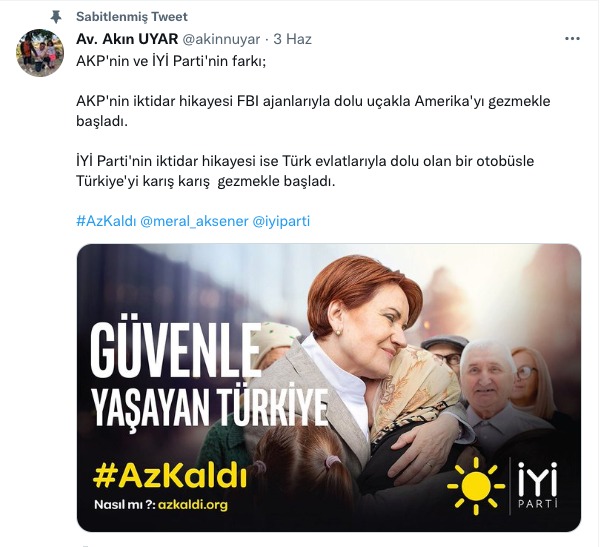Follow the #AzKaldı hashtag link
This screenshot has width=601, height=547.
point(106,221)
